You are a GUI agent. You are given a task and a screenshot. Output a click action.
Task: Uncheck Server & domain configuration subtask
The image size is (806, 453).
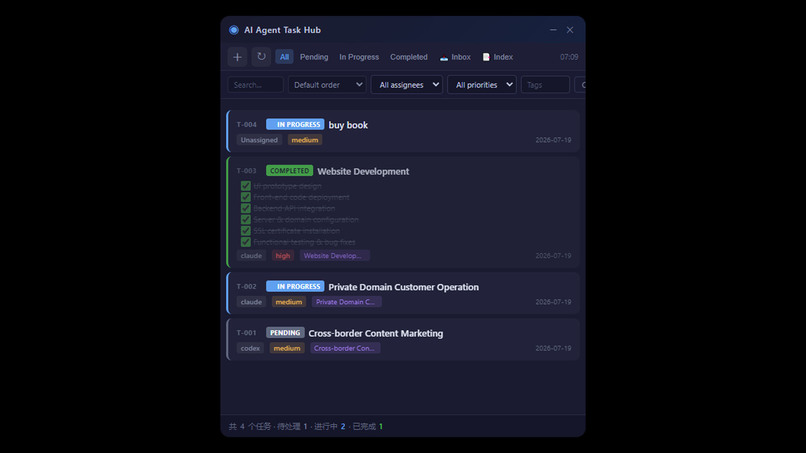246,220
